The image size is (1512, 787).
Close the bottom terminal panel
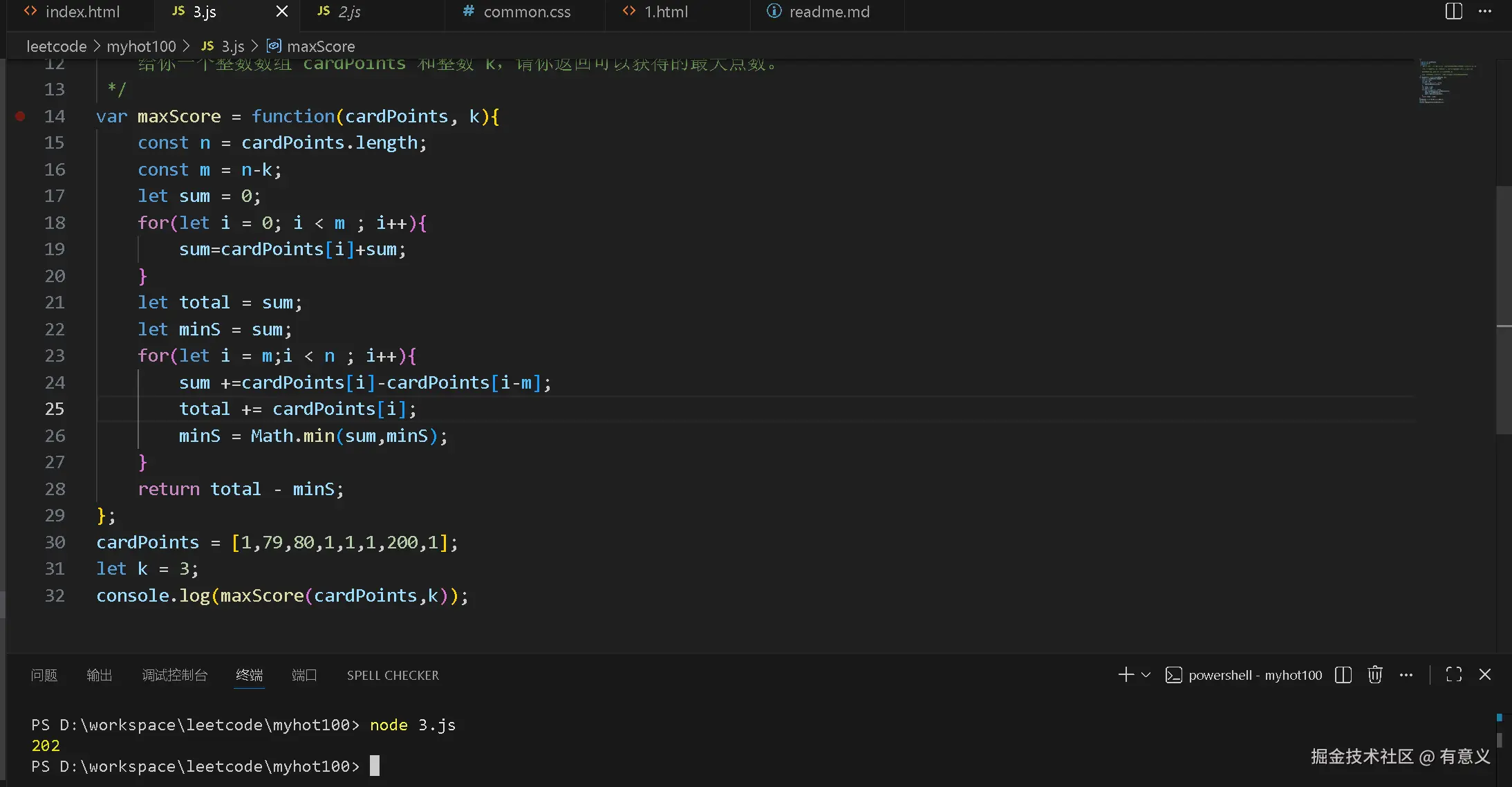click(1484, 675)
